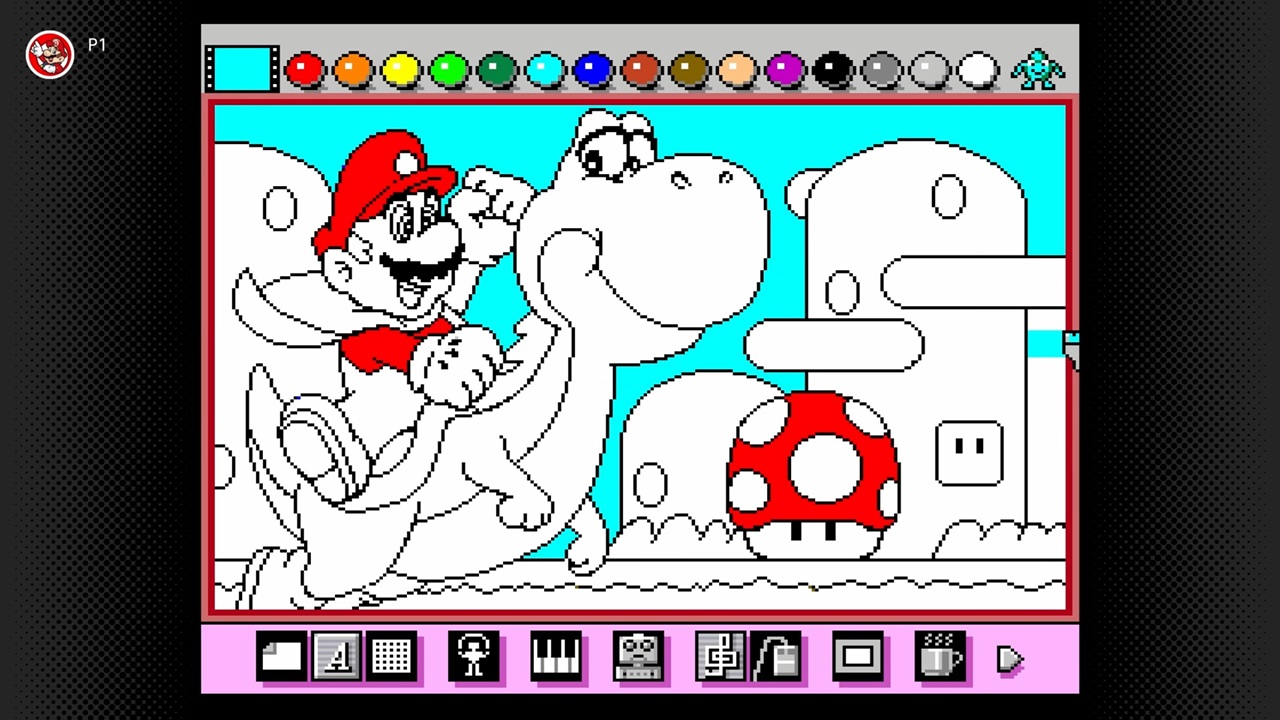Pick the red paint color
The image size is (1280, 720).
(x=305, y=70)
